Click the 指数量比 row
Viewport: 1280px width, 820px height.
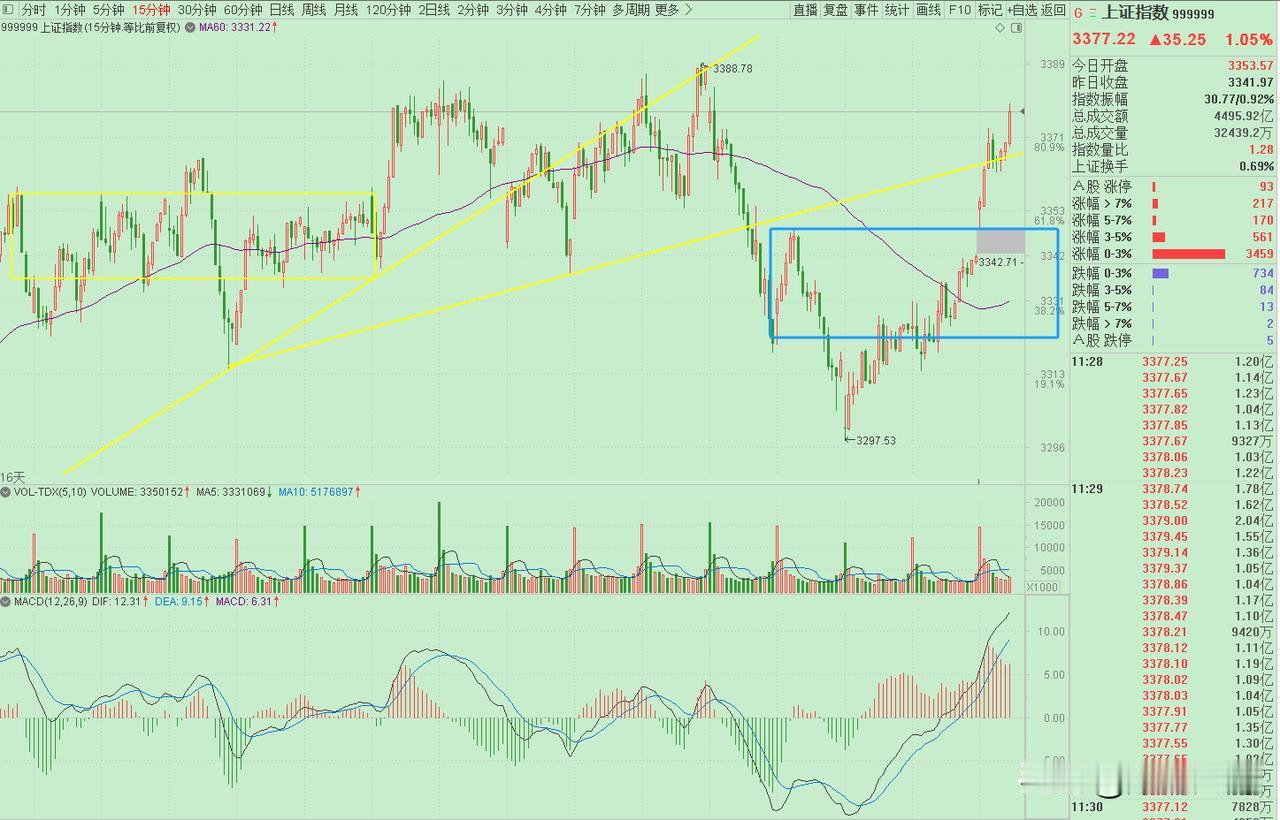(1173, 150)
